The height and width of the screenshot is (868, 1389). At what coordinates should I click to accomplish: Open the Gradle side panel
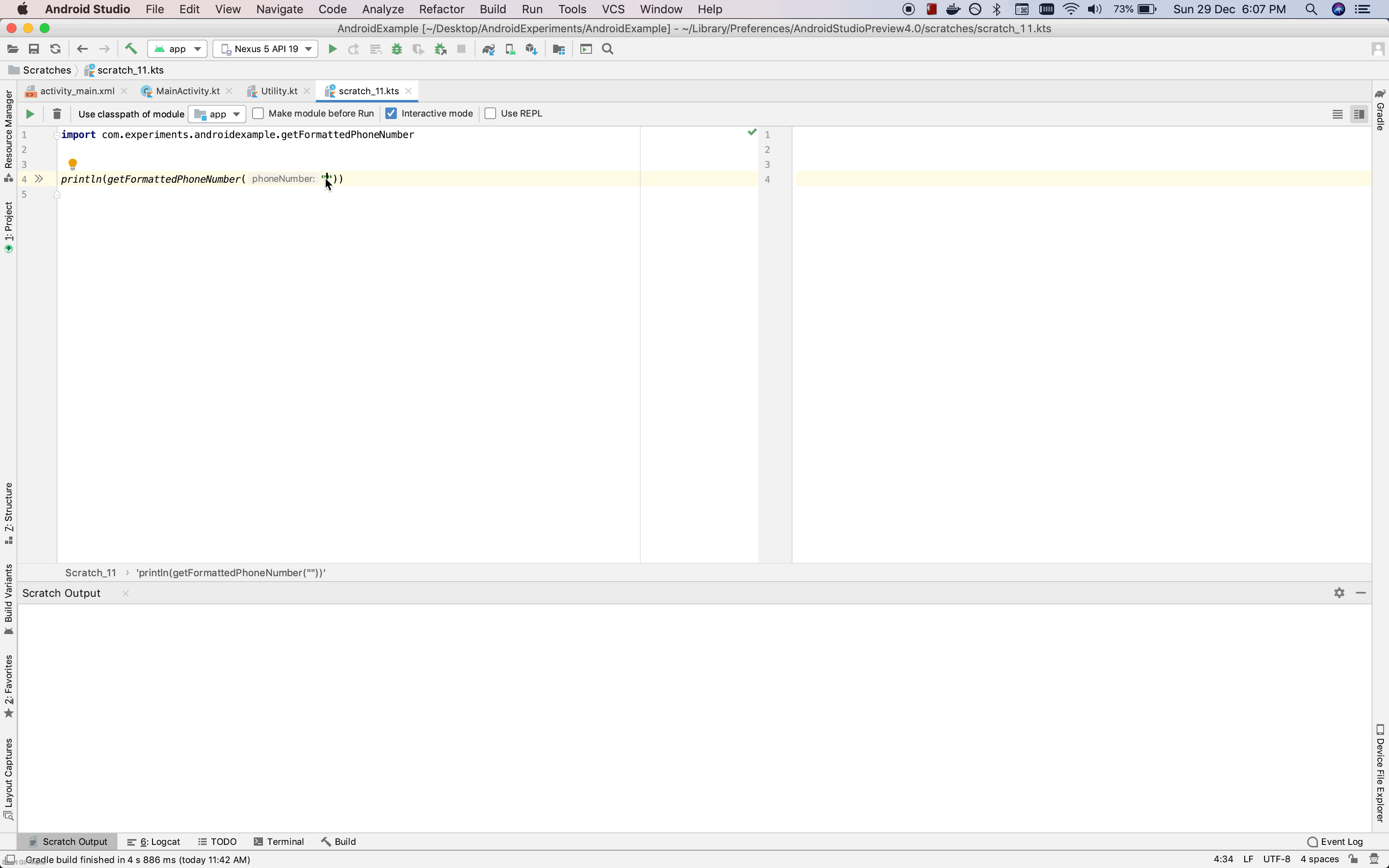tap(1380, 110)
